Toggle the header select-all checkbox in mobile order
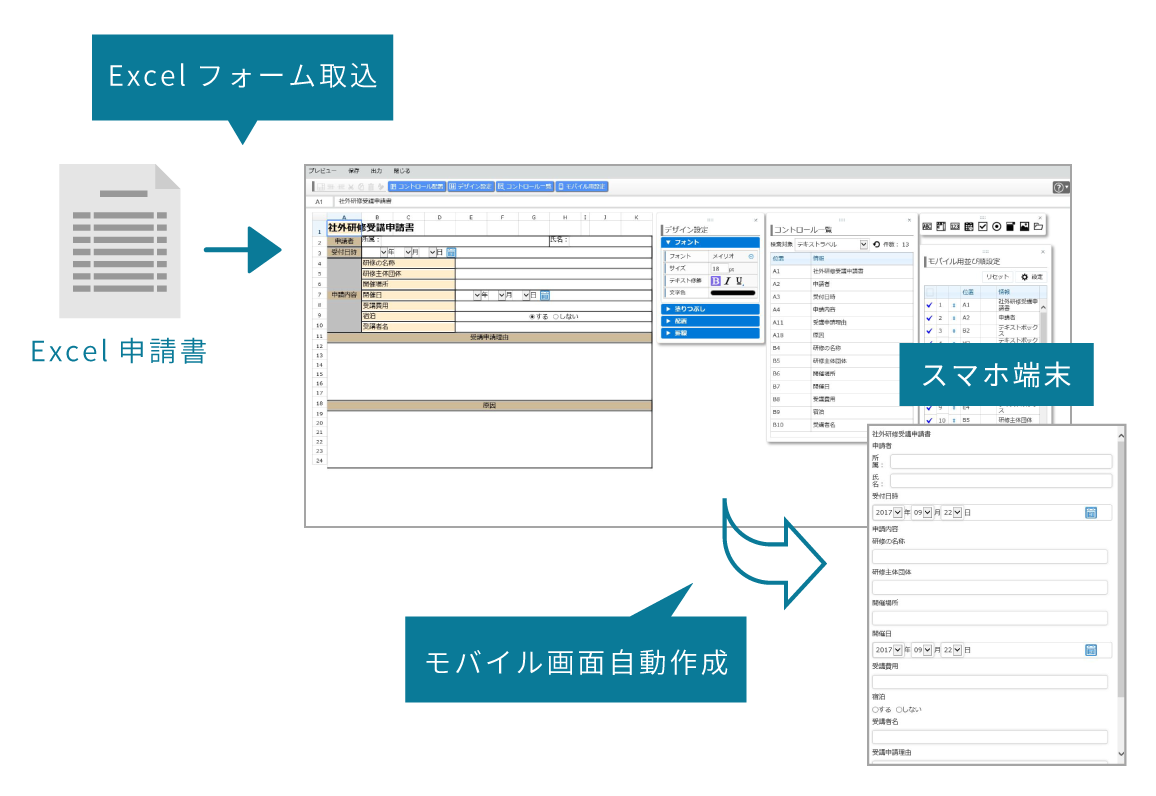The width and height of the screenshot is (1156, 796). (x=930, y=292)
